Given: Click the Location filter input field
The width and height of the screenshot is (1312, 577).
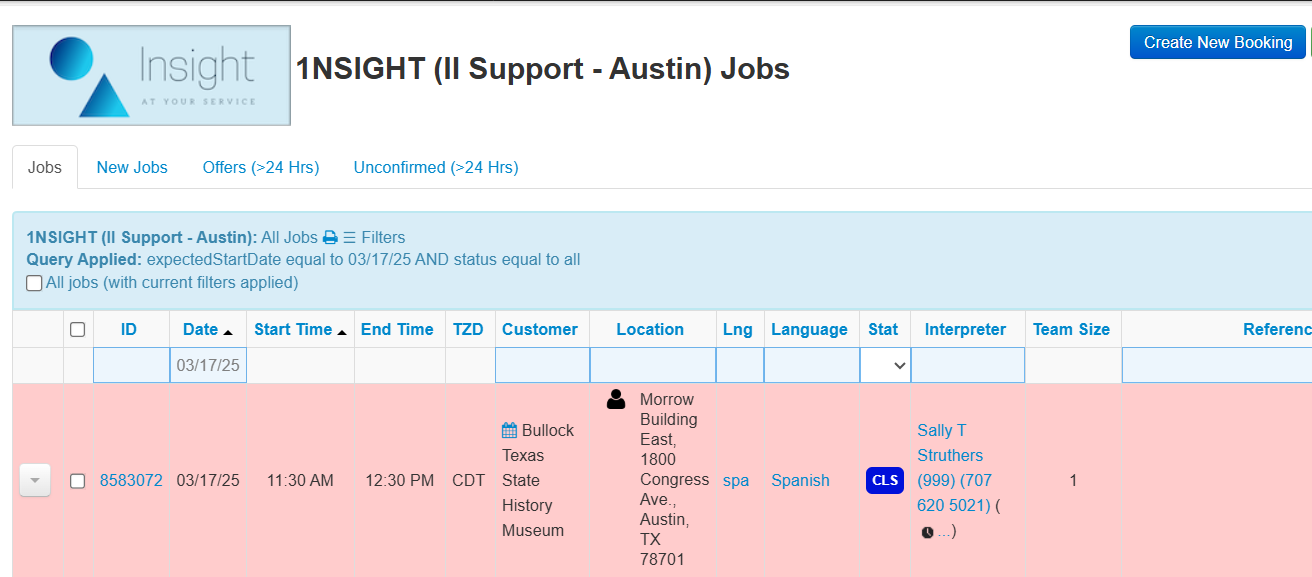Looking at the screenshot, I should 653,366.
